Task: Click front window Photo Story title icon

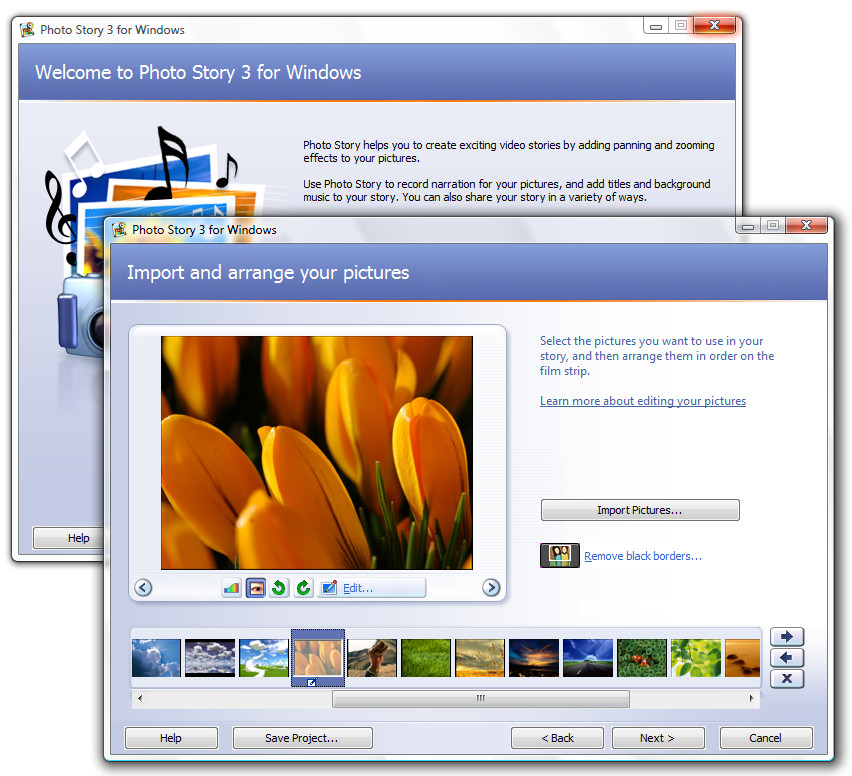Action: pyautogui.click(x=120, y=230)
